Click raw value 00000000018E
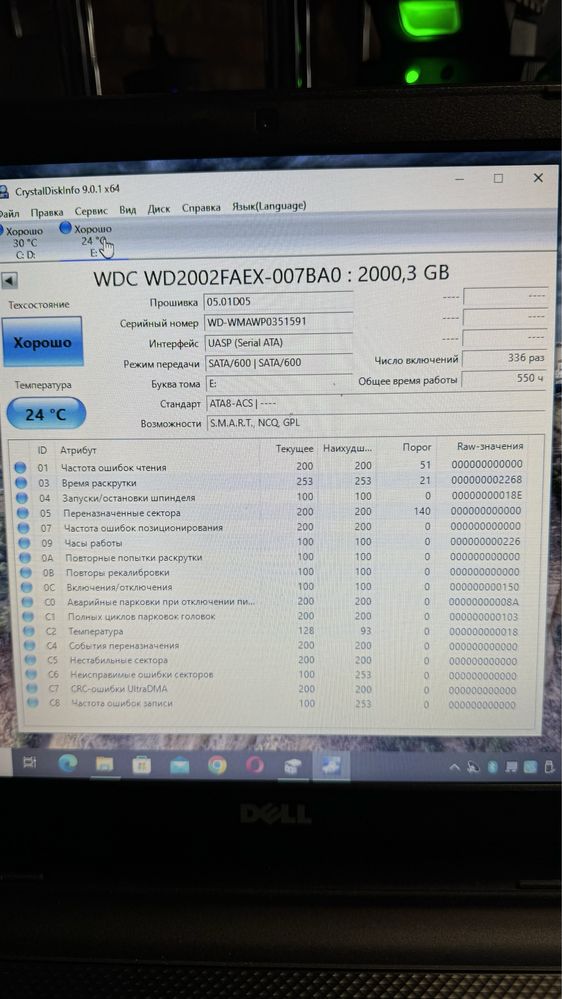Viewport: 562px width, 999px height. point(487,495)
